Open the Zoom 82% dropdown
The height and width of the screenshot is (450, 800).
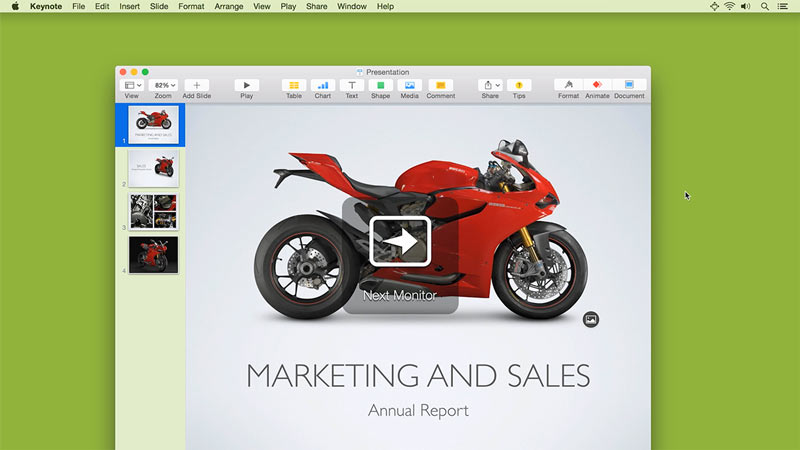164,85
